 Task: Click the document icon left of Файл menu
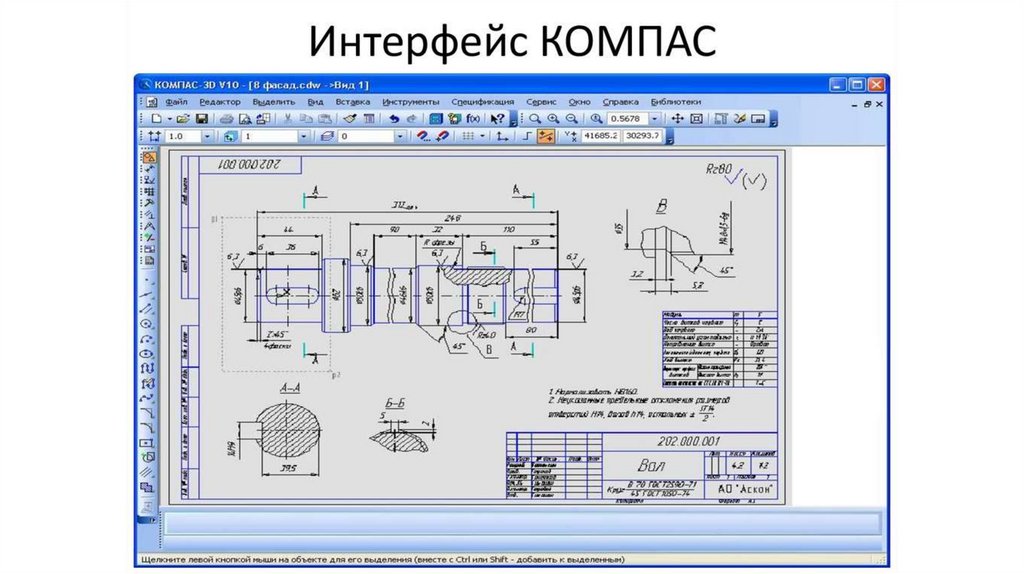152,102
